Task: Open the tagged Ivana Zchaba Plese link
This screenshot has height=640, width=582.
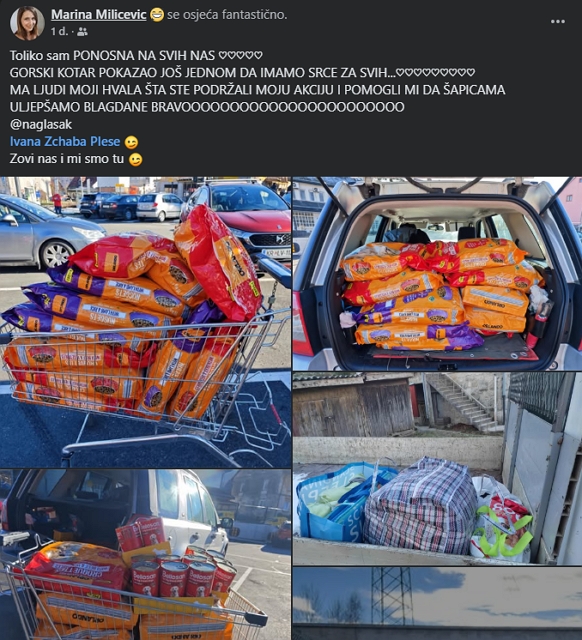Action: point(65,142)
